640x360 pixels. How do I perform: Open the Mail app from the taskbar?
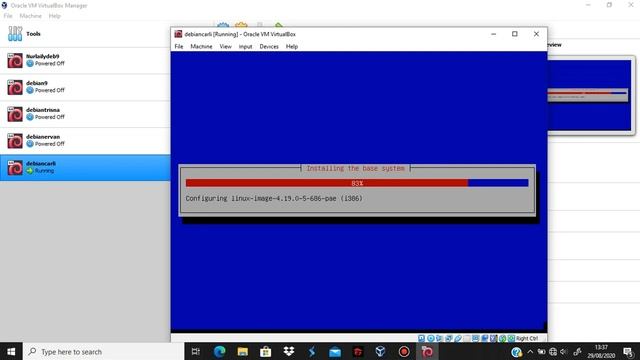tap(335, 351)
